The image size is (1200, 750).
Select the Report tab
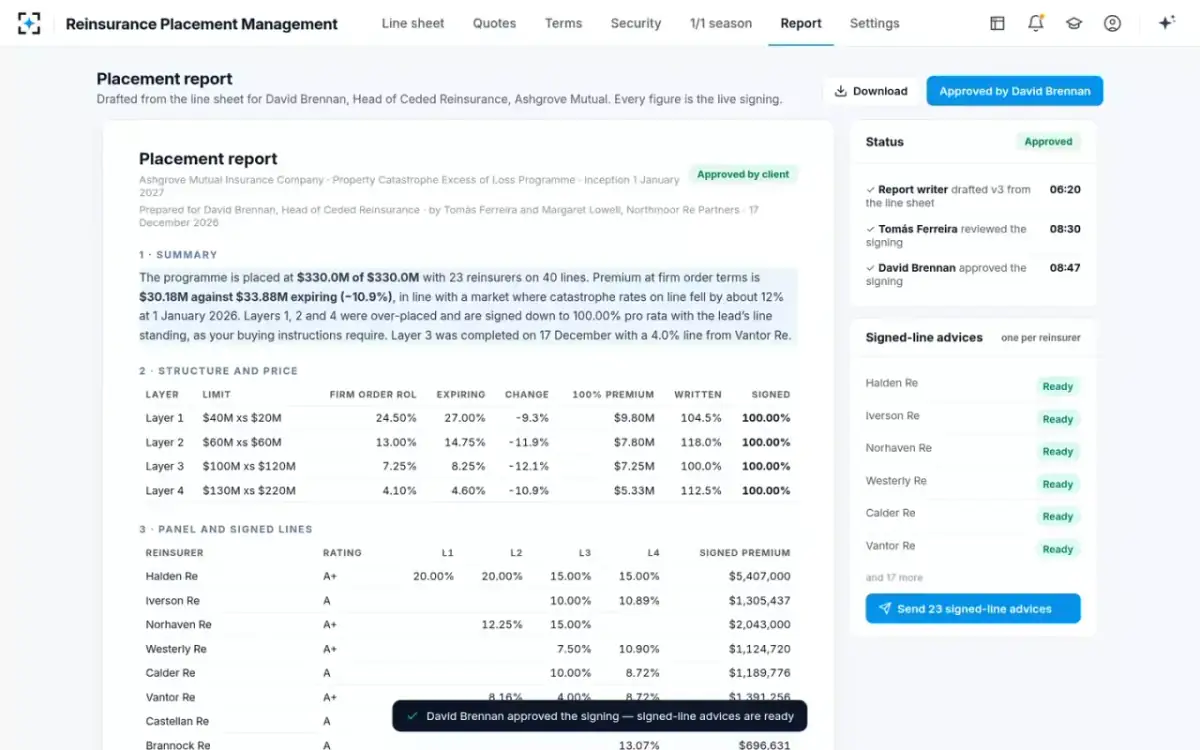click(801, 23)
